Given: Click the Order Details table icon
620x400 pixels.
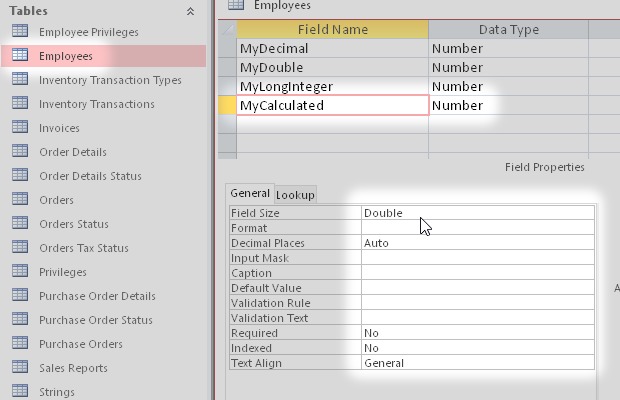Looking at the screenshot, I should pyautogui.click(x=19, y=152).
